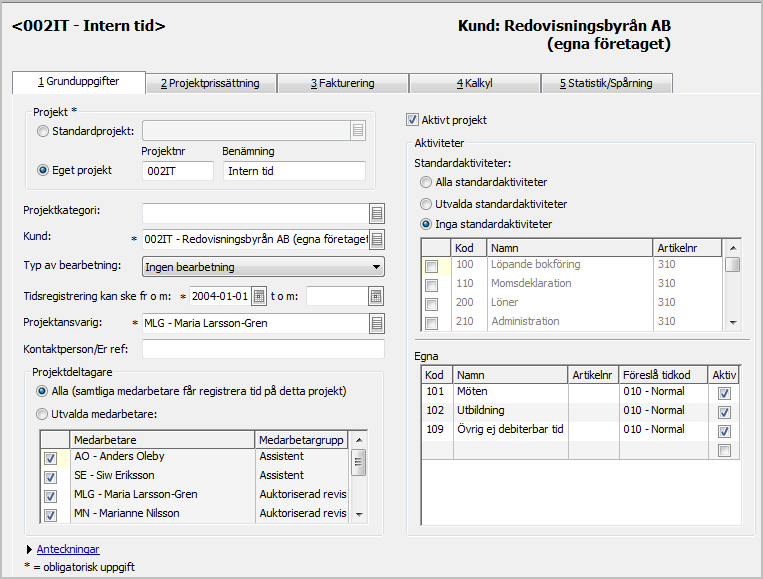Switch to 2 Projektprissättning tab
Screen dimensions: 763x579
(x=210, y=83)
